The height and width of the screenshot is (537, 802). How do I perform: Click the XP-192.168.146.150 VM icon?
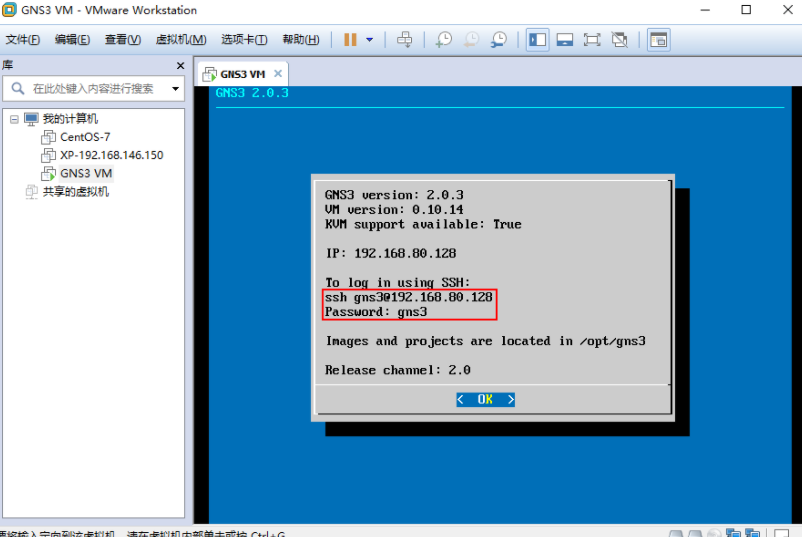(48, 155)
